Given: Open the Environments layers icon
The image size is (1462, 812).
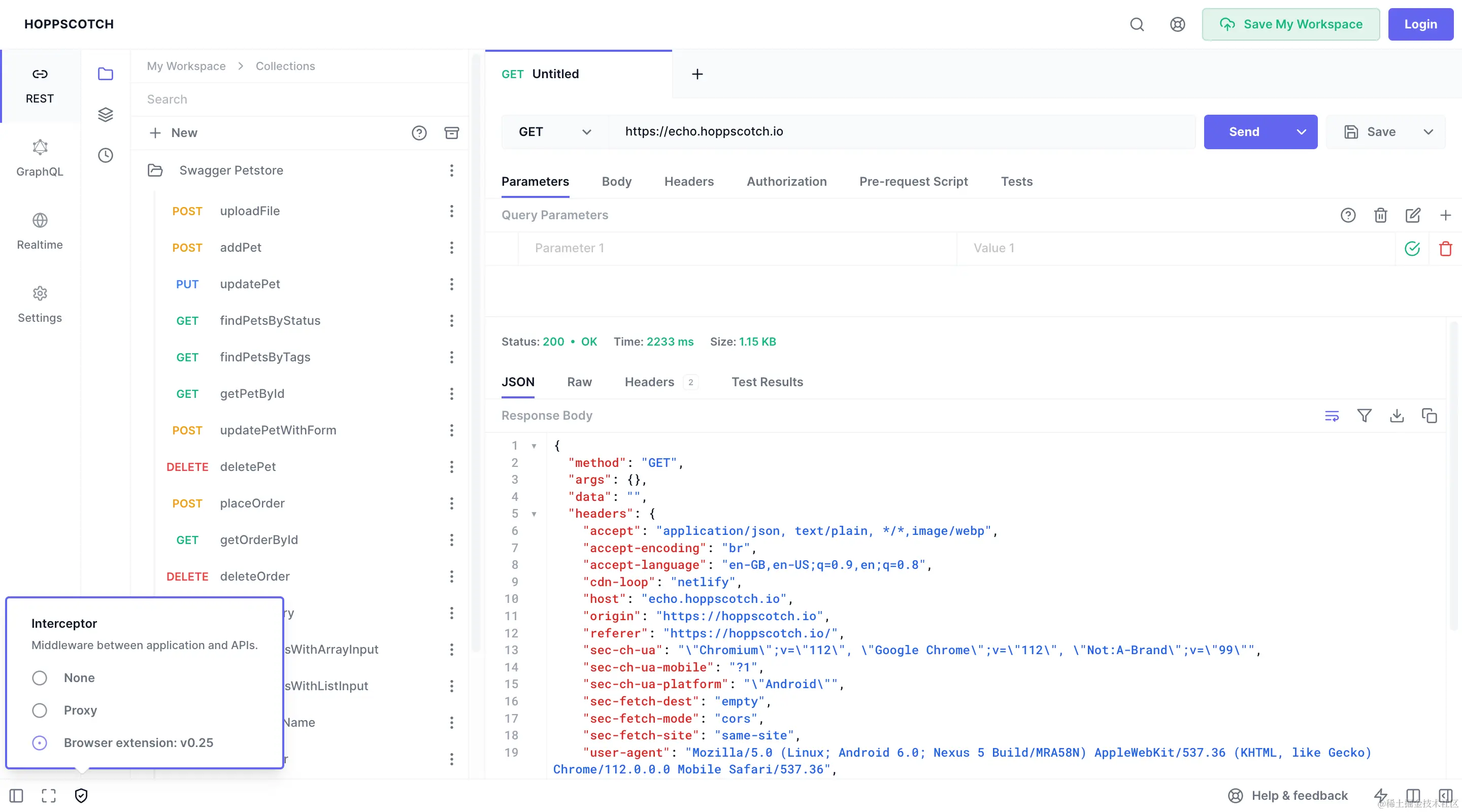Looking at the screenshot, I should point(106,115).
